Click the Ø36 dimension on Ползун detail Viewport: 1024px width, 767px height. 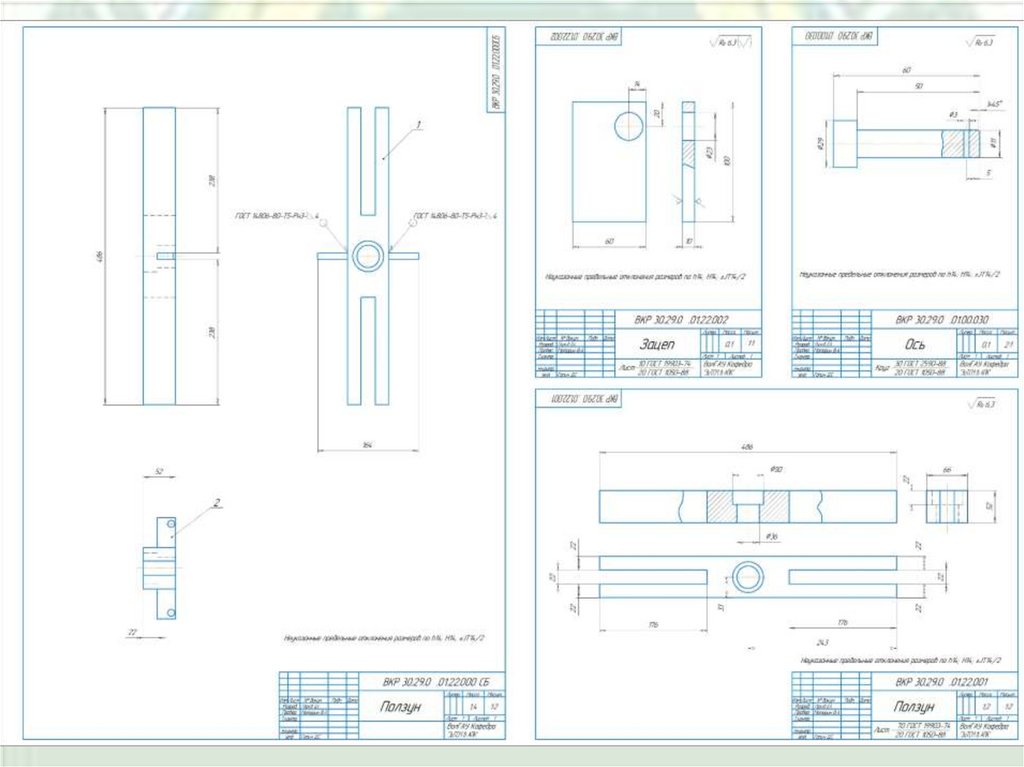[771, 536]
